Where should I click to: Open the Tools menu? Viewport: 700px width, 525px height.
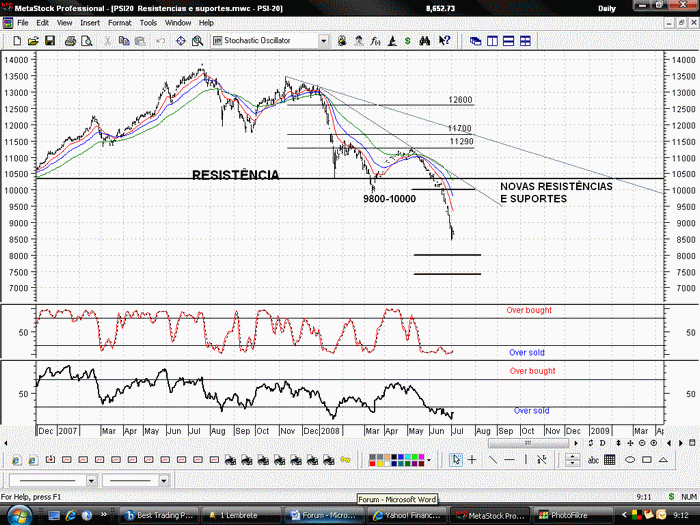pyautogui.click(x=148, y=23)
